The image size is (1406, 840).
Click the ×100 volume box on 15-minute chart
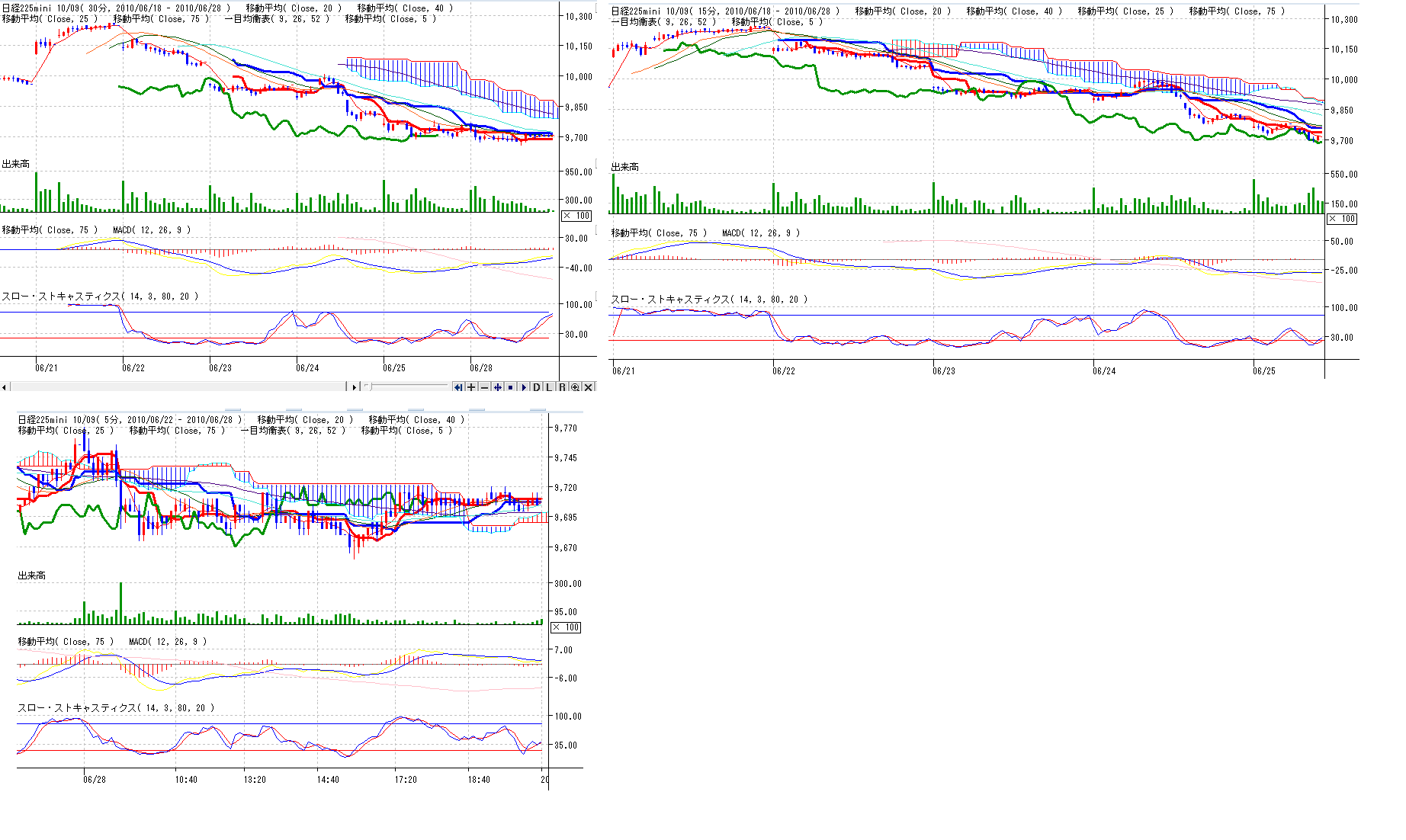[x=1343, y=219]
